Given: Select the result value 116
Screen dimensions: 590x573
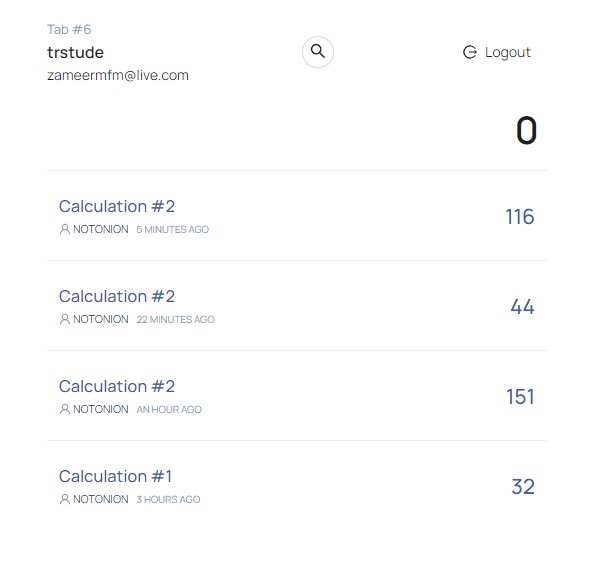Looking at the screenshot, I should coord(520,217).
